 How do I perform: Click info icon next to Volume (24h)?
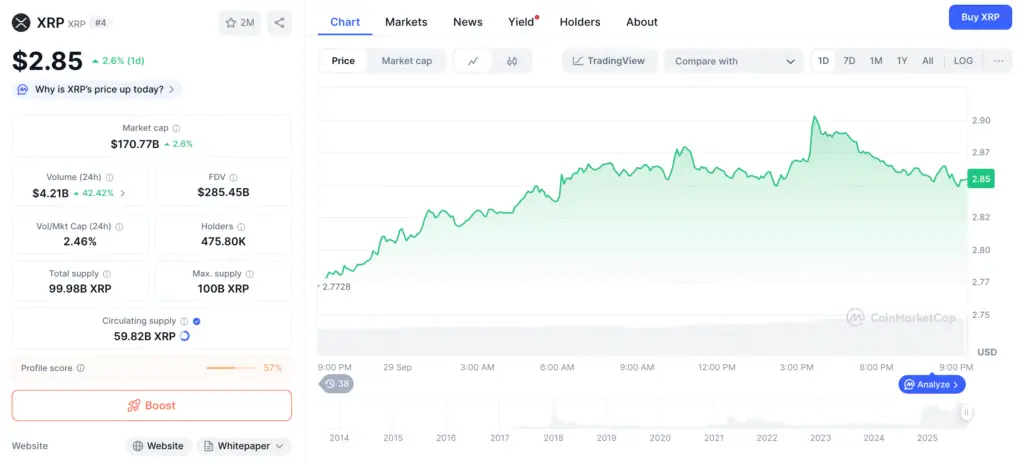pos(109,177)
